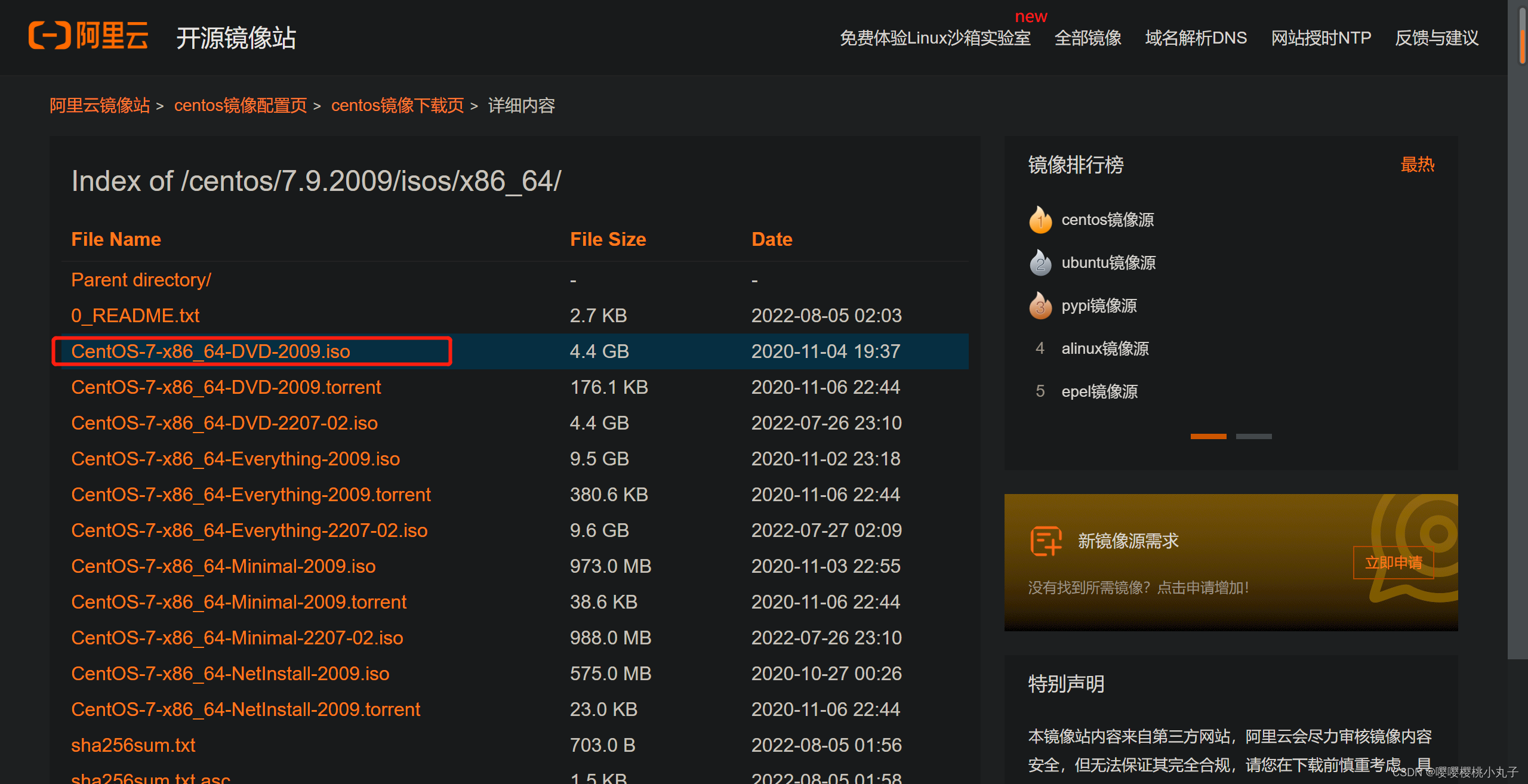Download CentOS-7-x86_64-Everything-2009.iso
The width and height of the screenshot is (1528, 784).
coord(235,459)
